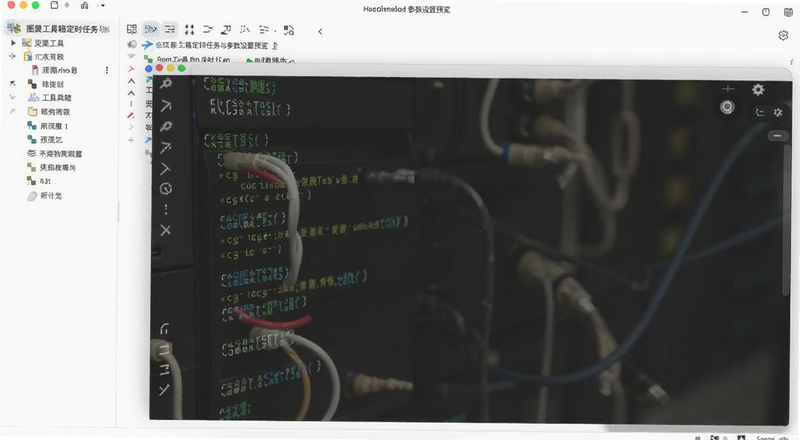The image size is (800, 440).
Task: Toggle the sidebar panel icon in title bar
Action: 54,5
